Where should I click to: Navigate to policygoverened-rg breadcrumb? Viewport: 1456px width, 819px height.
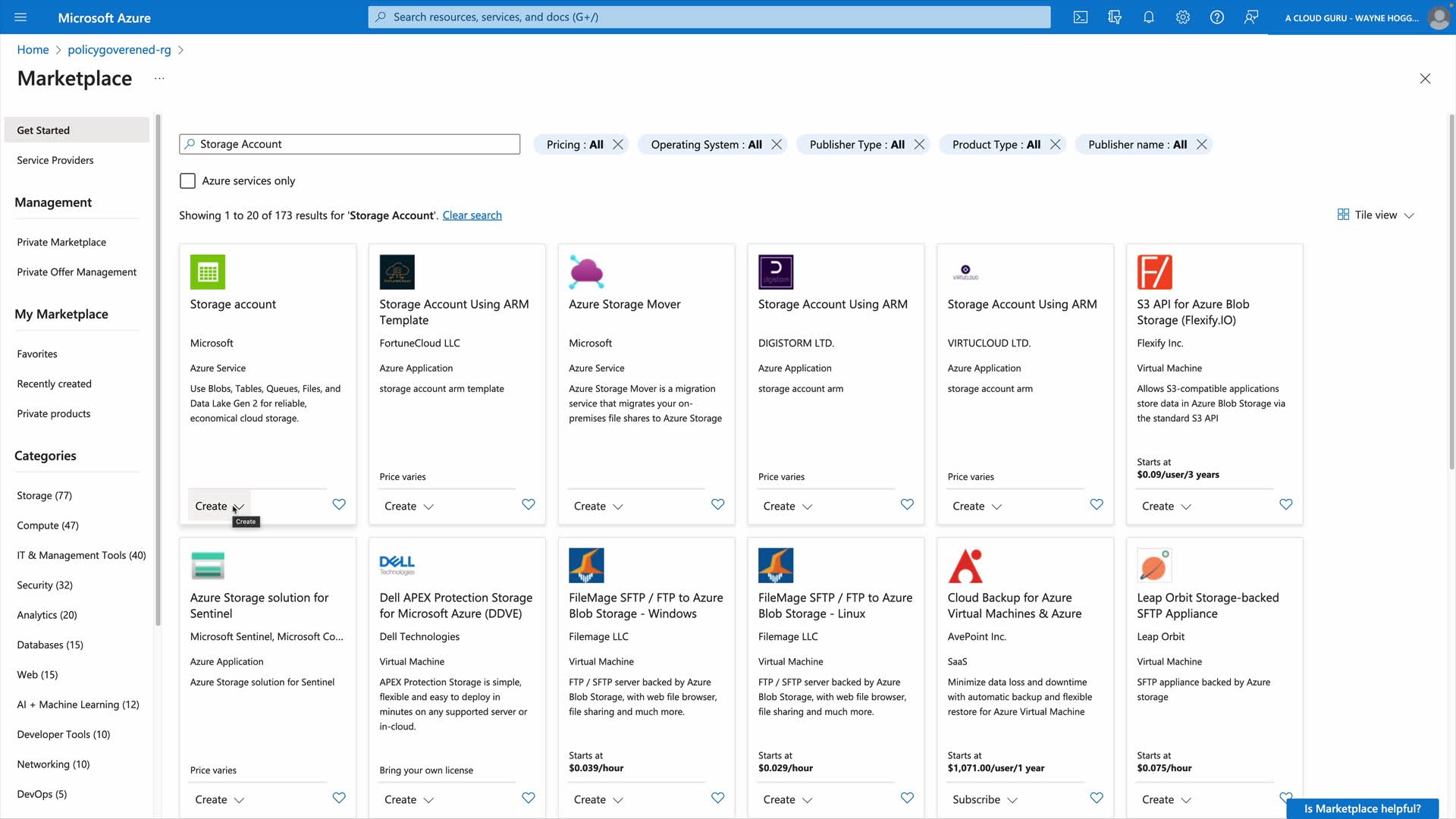point(119,49)
